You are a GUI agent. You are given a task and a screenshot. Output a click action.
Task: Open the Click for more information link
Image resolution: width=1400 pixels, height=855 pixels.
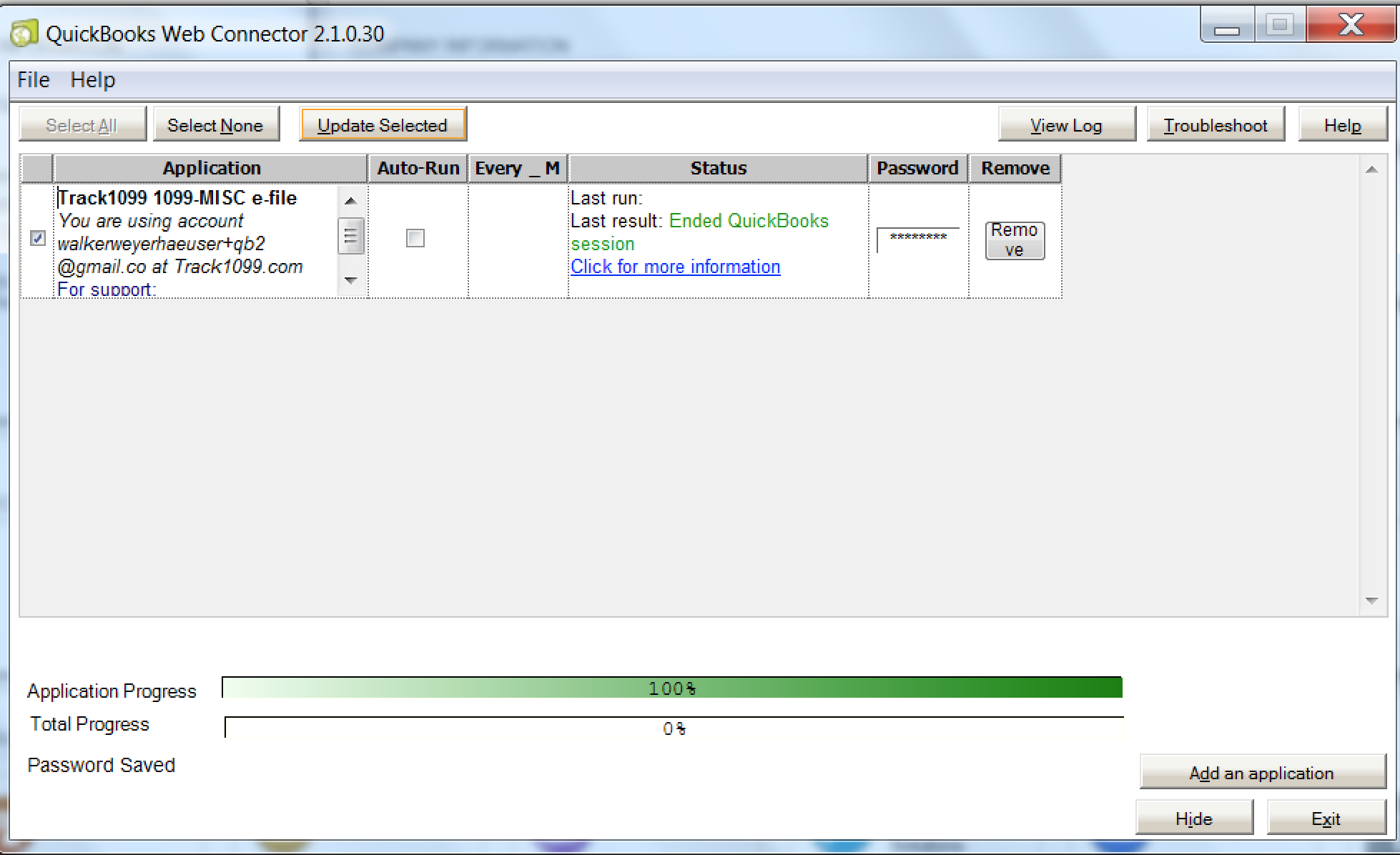tap(675, 267)
